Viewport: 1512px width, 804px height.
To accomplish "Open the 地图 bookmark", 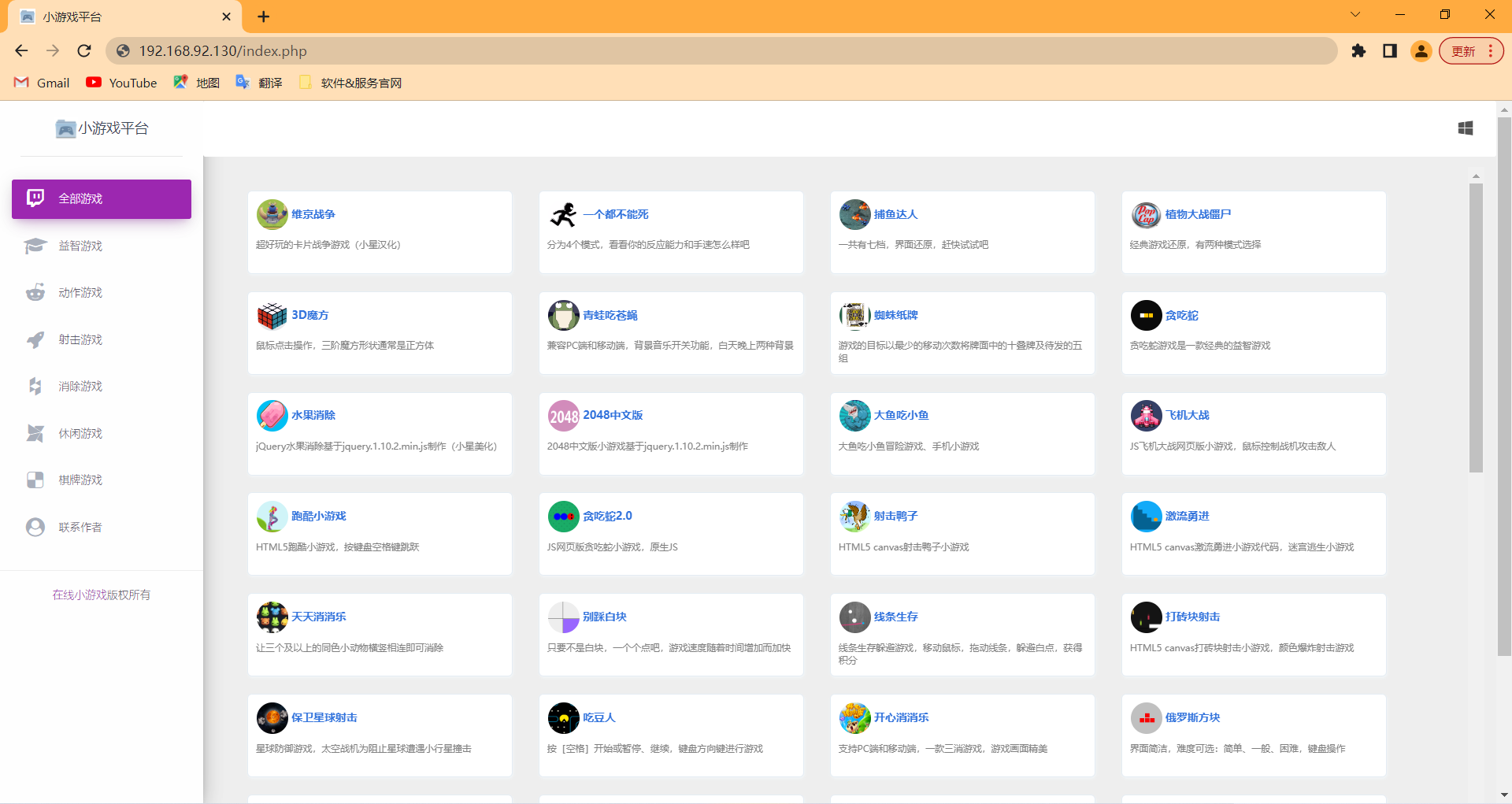I will point(197,83).
